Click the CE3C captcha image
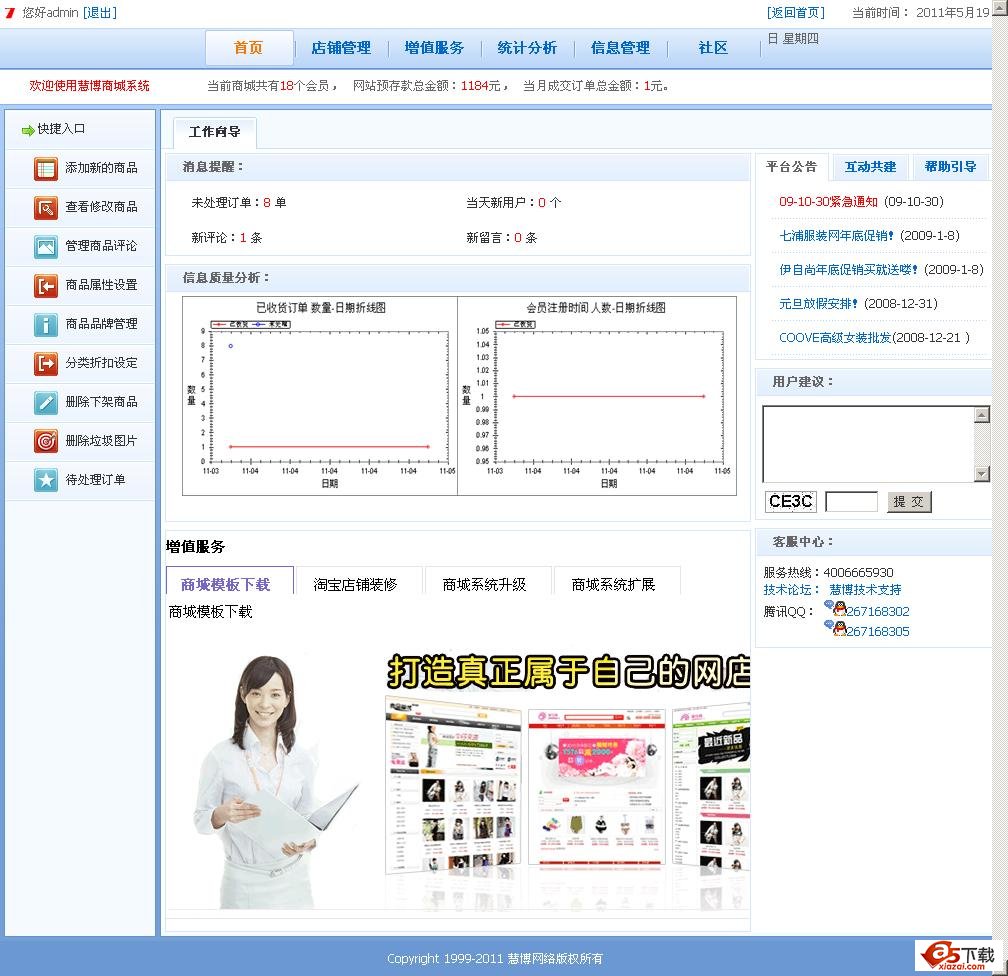This screenshot has height=976, width=1008. click(x=791, y=502)
